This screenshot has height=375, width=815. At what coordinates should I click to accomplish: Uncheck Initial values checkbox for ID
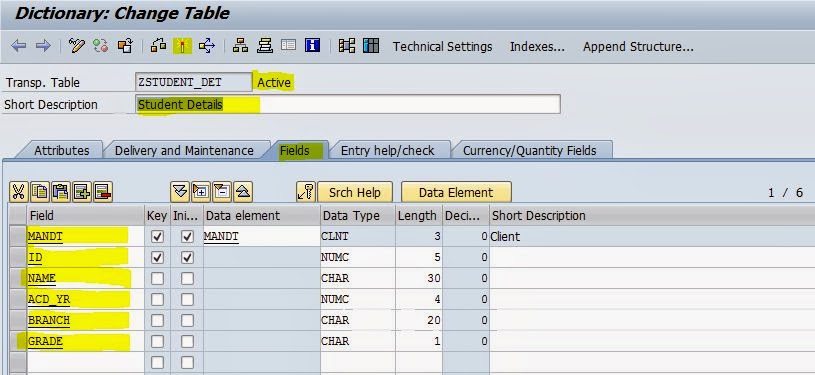[188, 257]
